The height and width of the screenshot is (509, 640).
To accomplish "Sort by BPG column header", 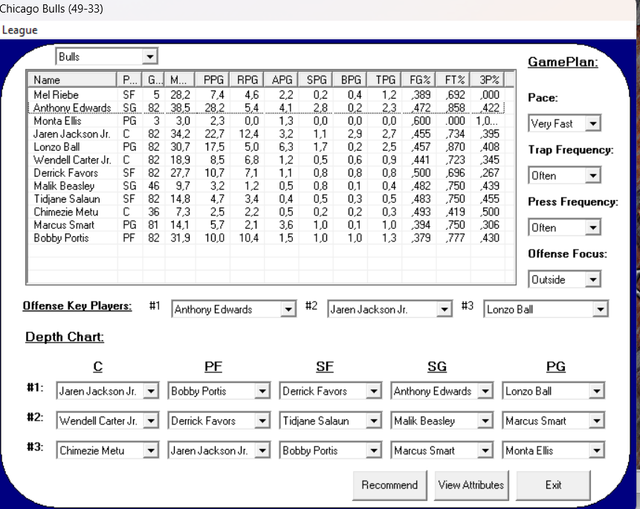I will pos(350,80).
